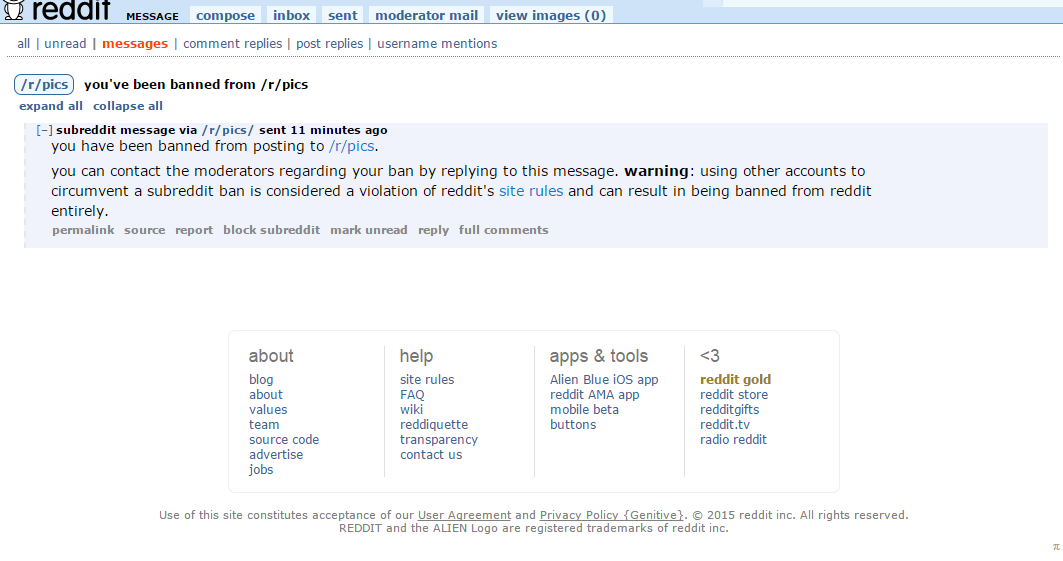Go to moderator mail tab

pos(426,15)
